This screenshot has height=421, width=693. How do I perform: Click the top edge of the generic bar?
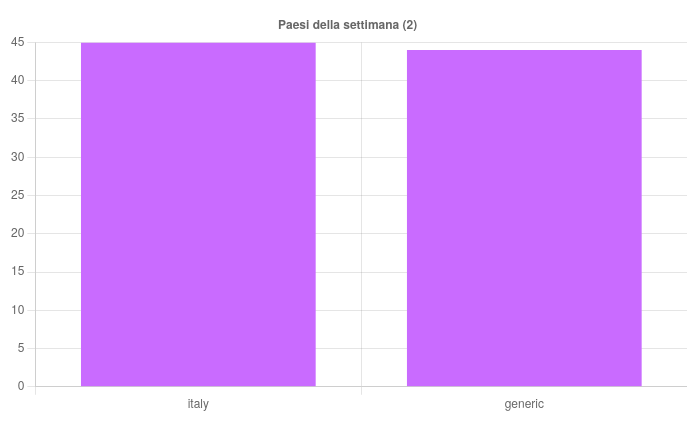click(x=524, y=50)
